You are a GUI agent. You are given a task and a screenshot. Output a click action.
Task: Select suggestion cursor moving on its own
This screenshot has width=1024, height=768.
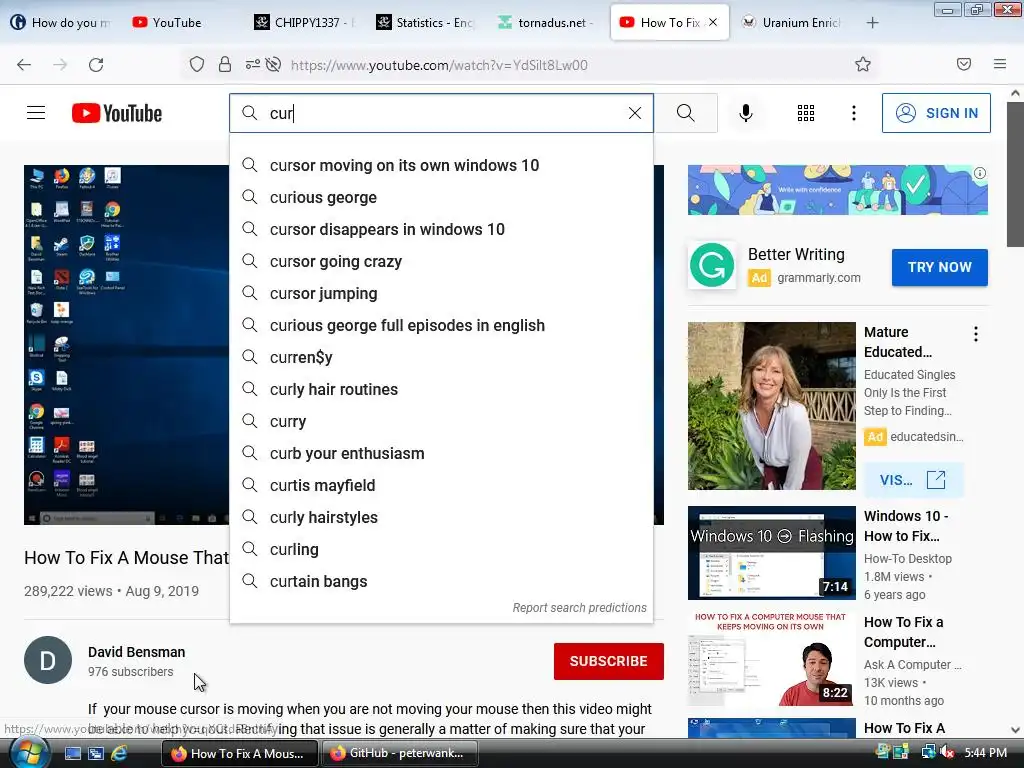click(x=441, y=165)
